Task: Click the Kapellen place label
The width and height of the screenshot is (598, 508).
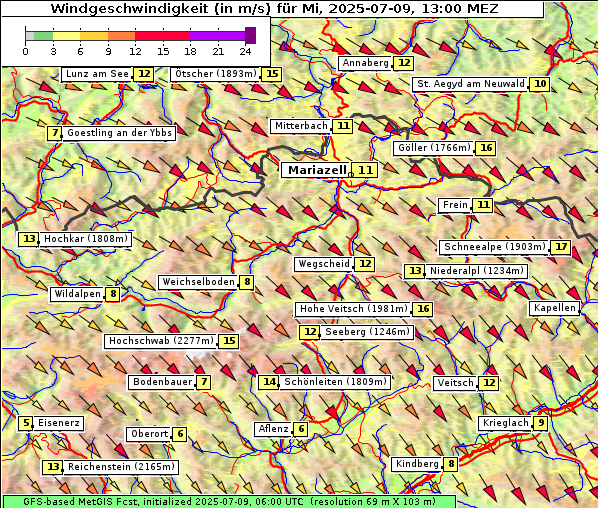Action: click(554, 308)
